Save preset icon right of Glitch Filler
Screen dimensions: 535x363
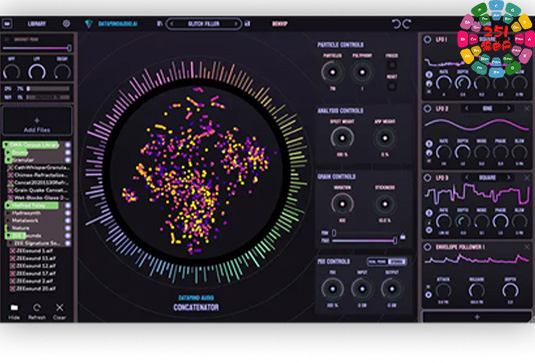(x=247, y=24)
